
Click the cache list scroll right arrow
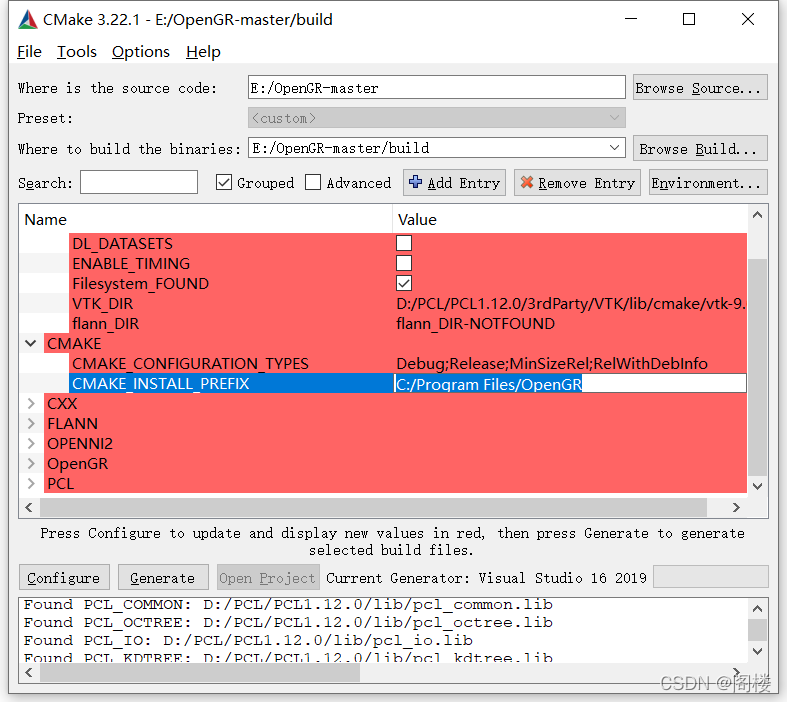pyautogui.click(x=736, y=507)
